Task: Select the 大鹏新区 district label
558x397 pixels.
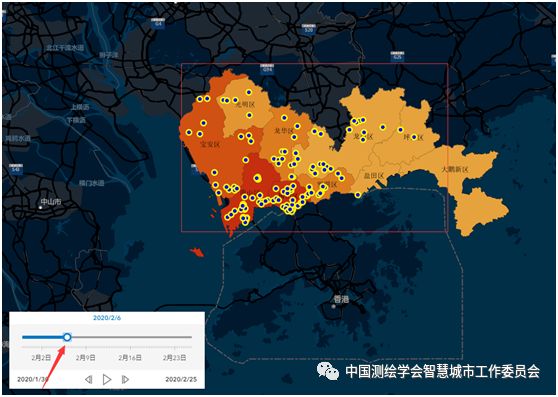Action: (455, 169)
